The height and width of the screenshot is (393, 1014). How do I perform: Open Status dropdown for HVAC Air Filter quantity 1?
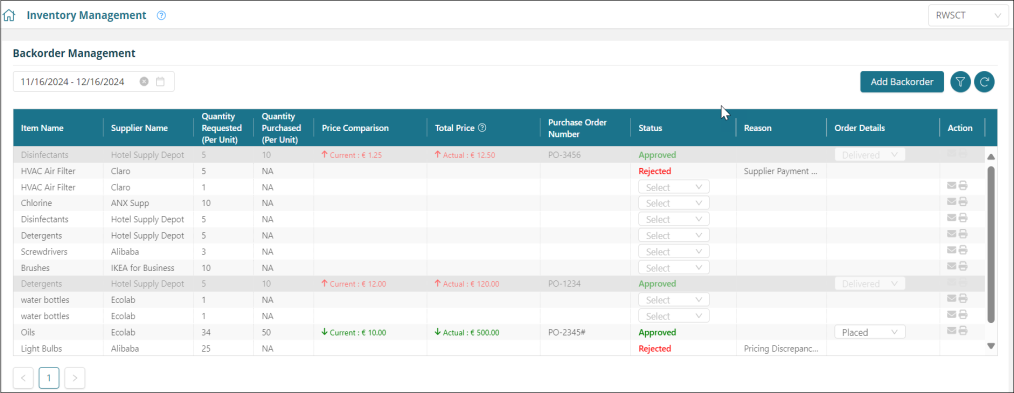[674, 187]
